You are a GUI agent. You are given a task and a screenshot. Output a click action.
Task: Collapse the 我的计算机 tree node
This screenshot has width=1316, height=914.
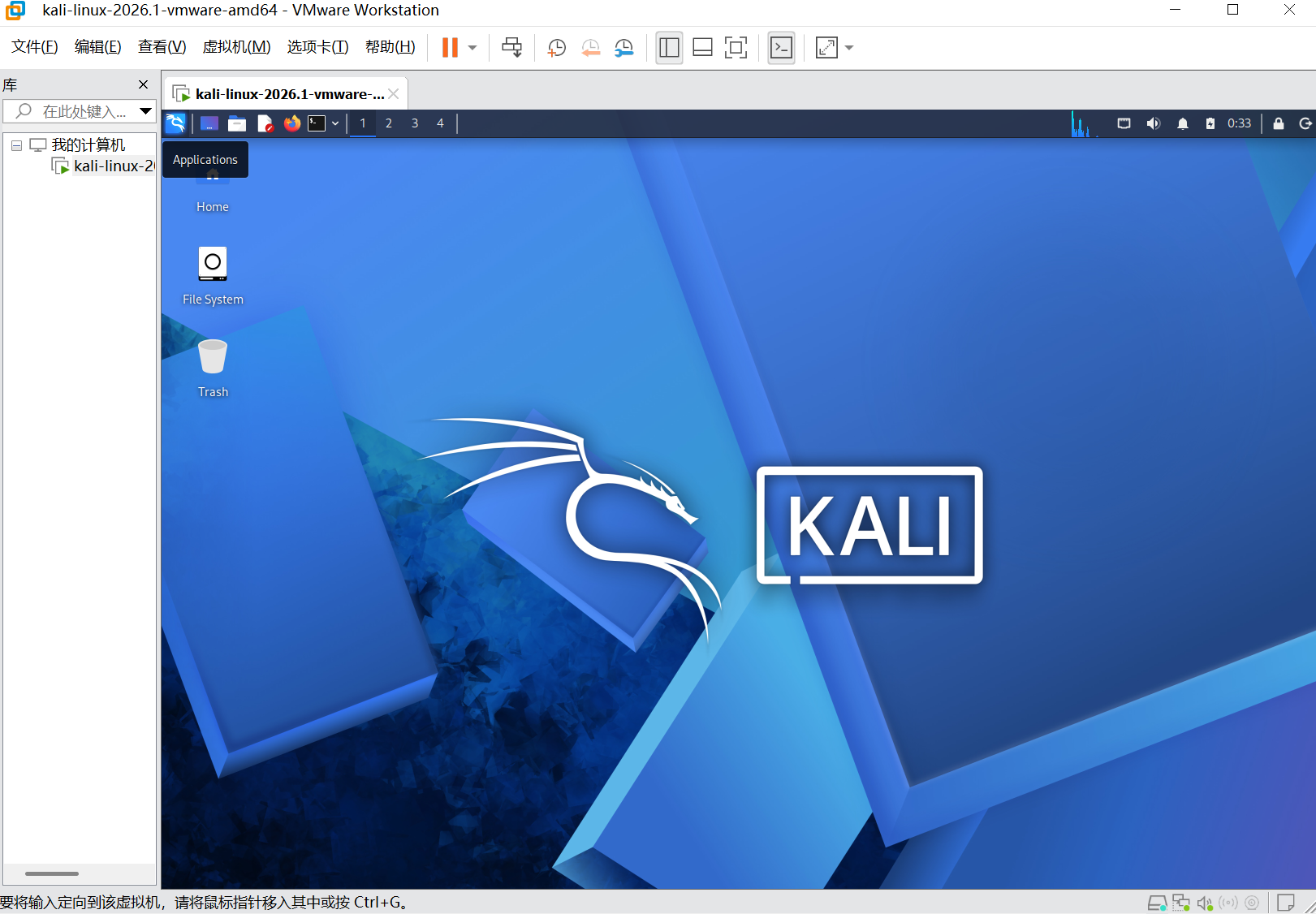[x=16, y=145]
